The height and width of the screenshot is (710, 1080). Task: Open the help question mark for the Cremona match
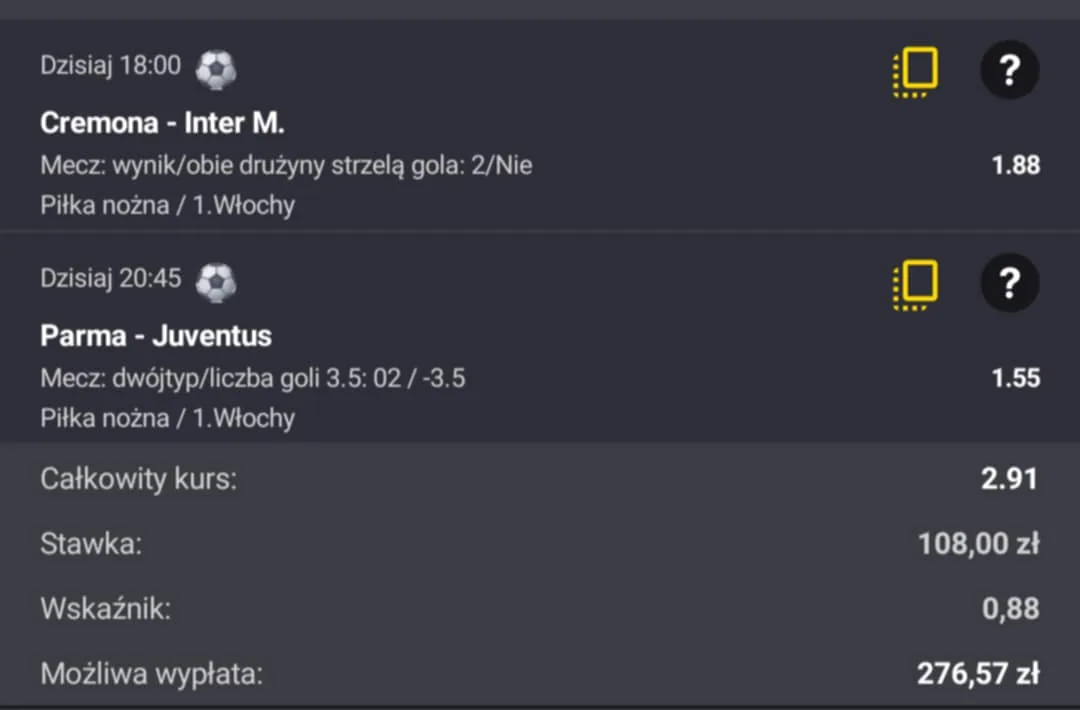(1010, 70)
